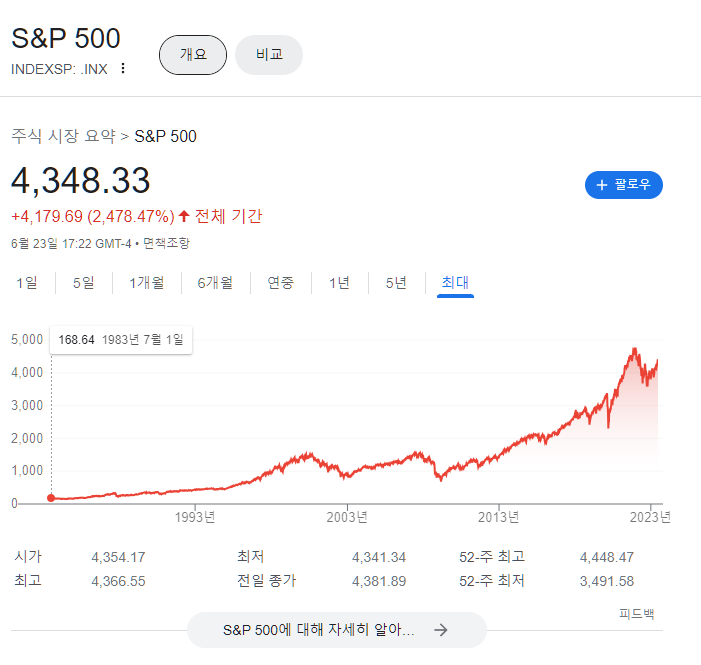Click the 5,000 y-axis label
Screen dimensions: 701x665
coord(27,339)
